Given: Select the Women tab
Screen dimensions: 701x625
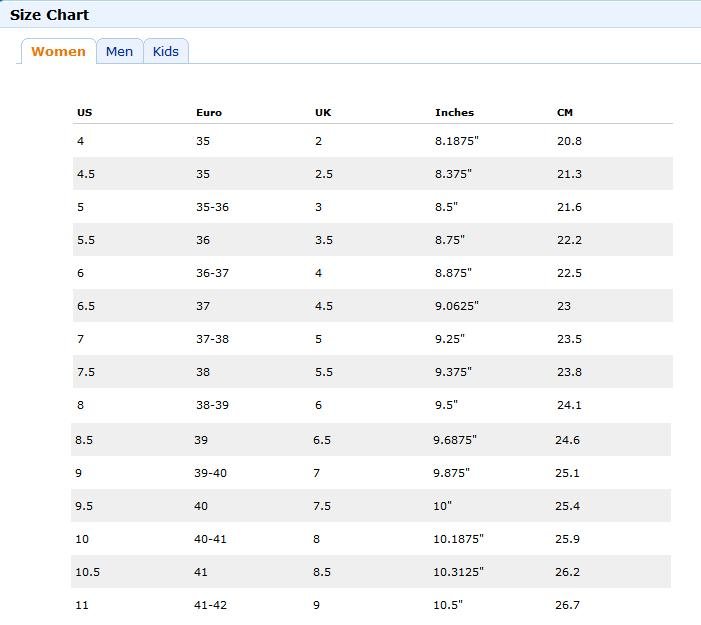Looking at the screenshot, I should (58, 51).
